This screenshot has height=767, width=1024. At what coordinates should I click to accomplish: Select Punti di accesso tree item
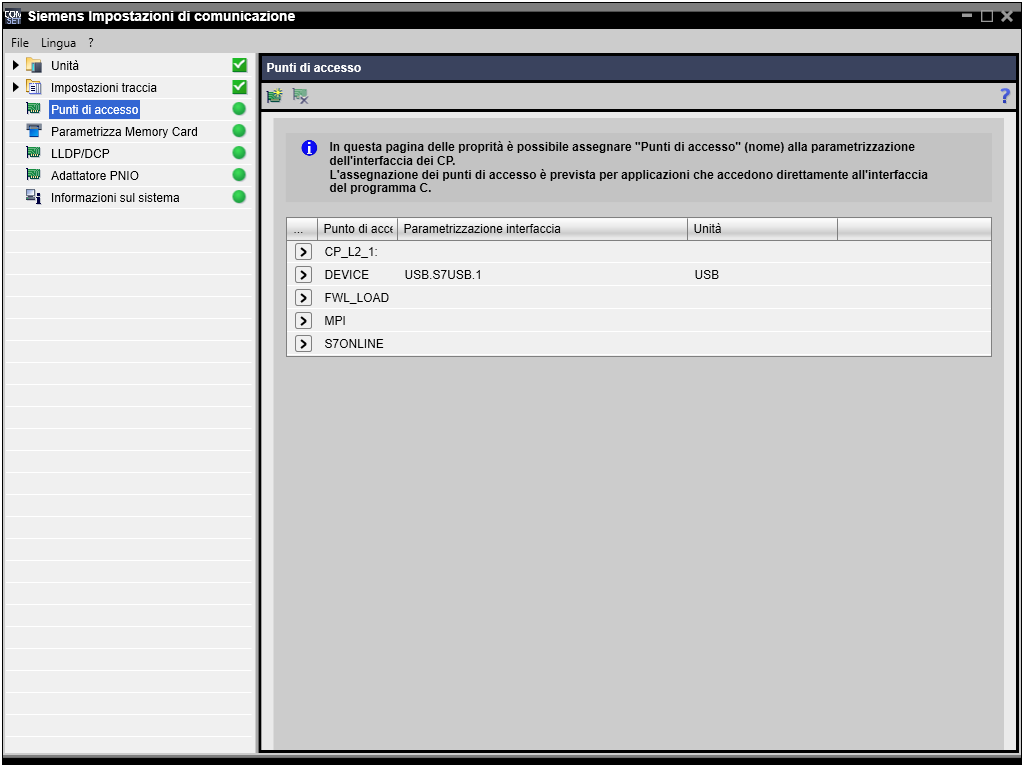click(x=95, y=109)
